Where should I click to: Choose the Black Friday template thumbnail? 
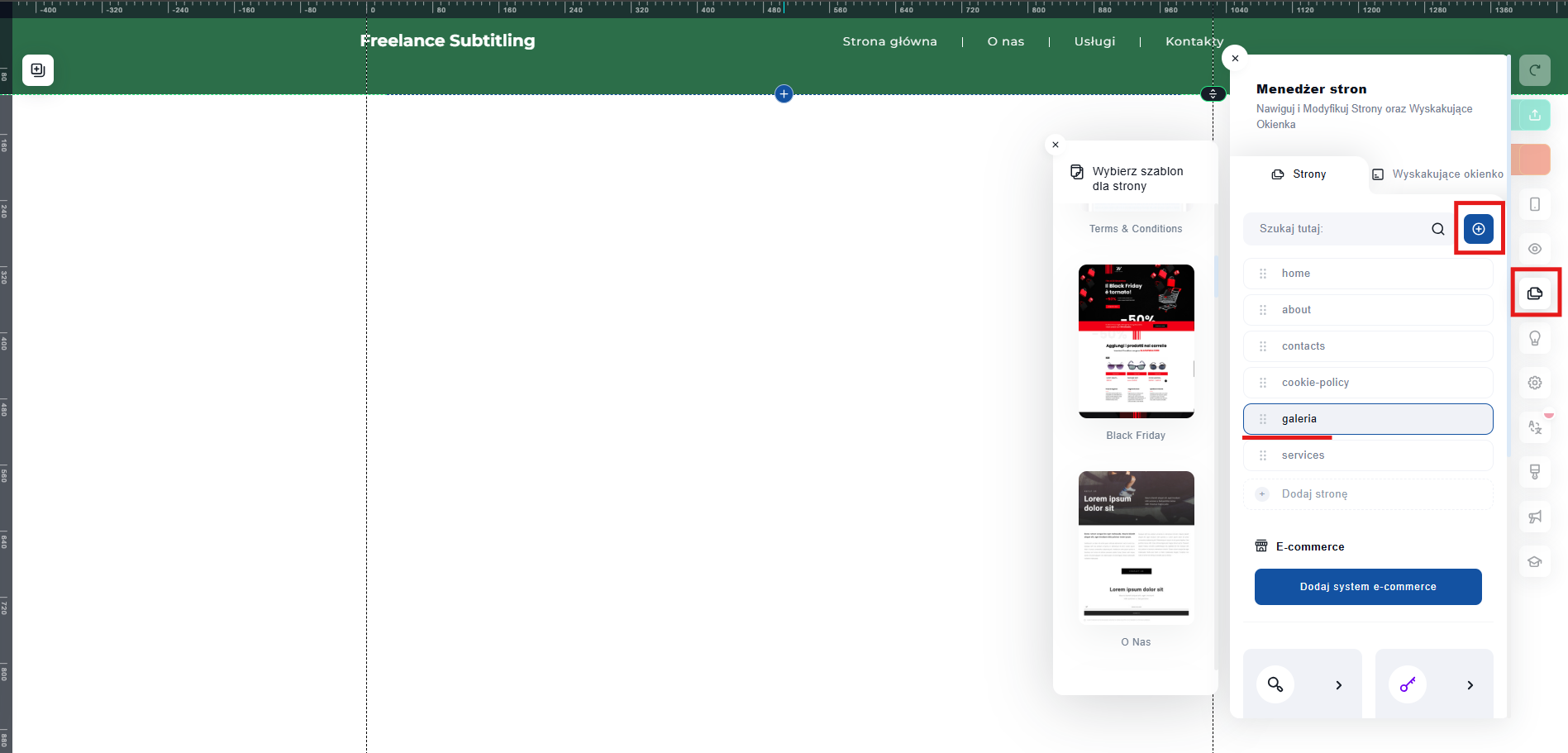[x=1136, y=341]
